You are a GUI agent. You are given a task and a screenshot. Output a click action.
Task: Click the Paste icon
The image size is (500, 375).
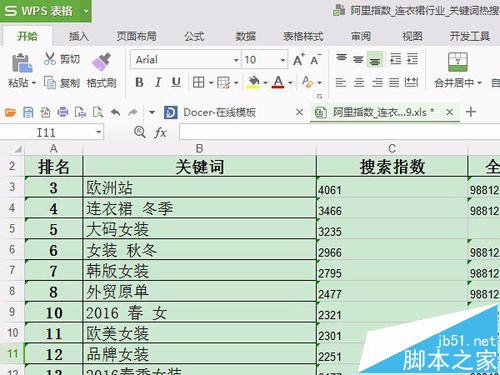tap(22, 63)
